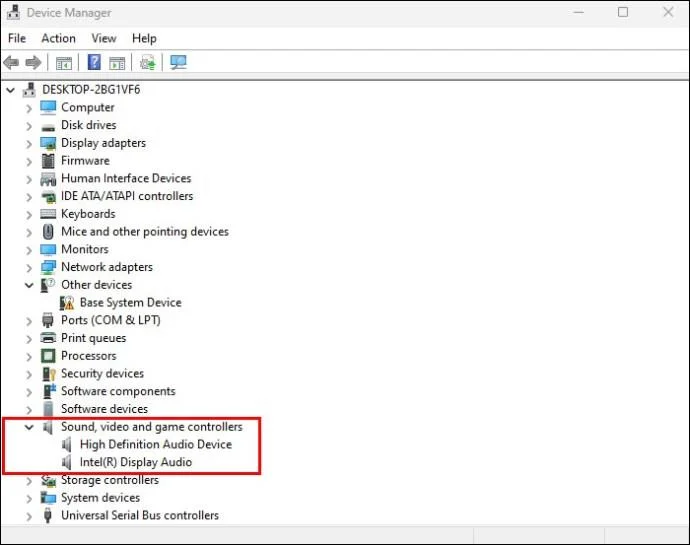Expand IDE ATA/ATAPI controllers chevron
Viewport: 690px width, 545px height.
29,197
